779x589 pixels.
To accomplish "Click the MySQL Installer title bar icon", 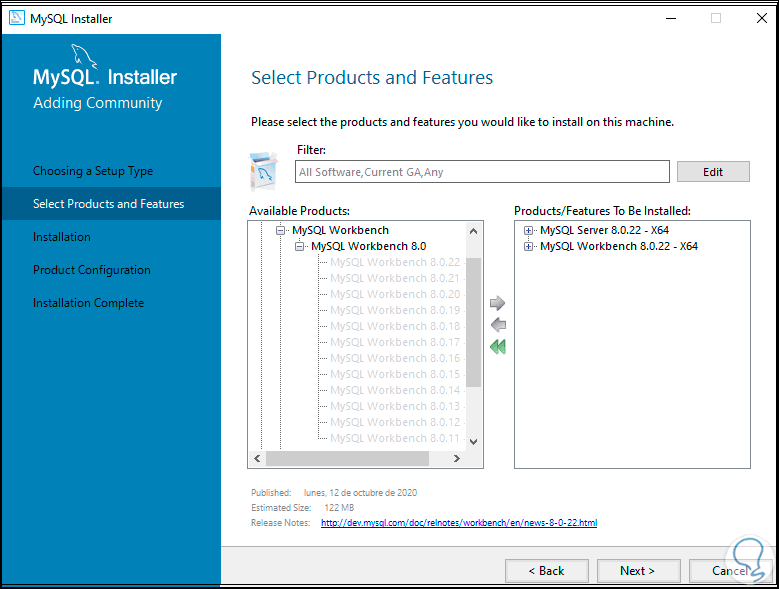I will pyautogui.click(x=16, y=18).
